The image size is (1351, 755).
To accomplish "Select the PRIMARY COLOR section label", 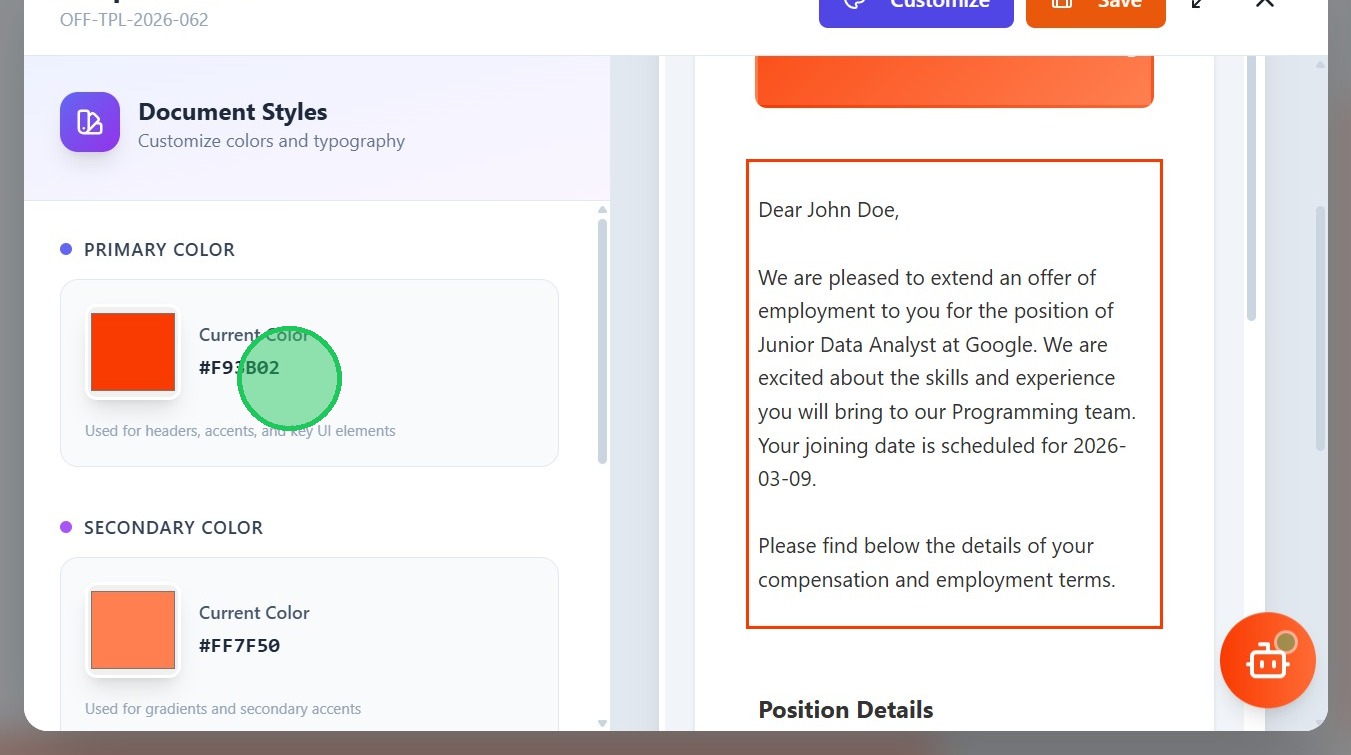I will 159,249.
